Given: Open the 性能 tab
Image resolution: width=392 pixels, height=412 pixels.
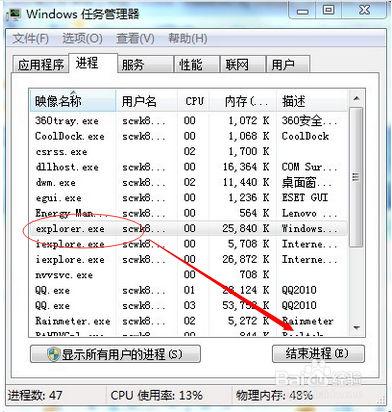Looking at the screenshot, I should [197, 64].
